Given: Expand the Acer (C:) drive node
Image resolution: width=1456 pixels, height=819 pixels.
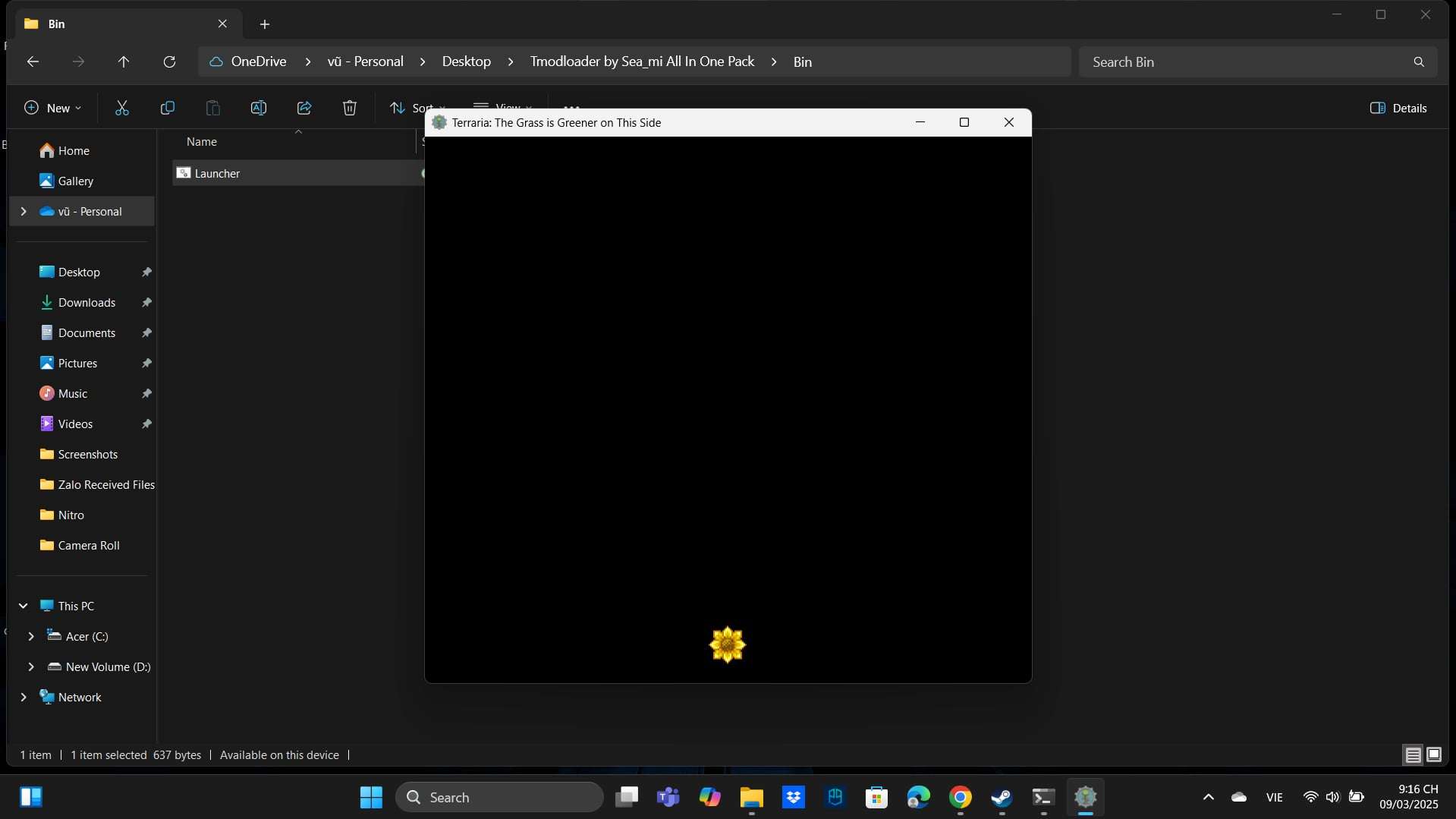Looking at the screenshot, I should pos(31,636).
